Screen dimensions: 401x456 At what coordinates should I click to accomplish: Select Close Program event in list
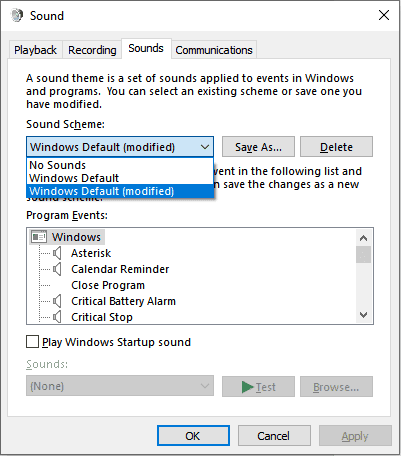[x=108, y=285]
